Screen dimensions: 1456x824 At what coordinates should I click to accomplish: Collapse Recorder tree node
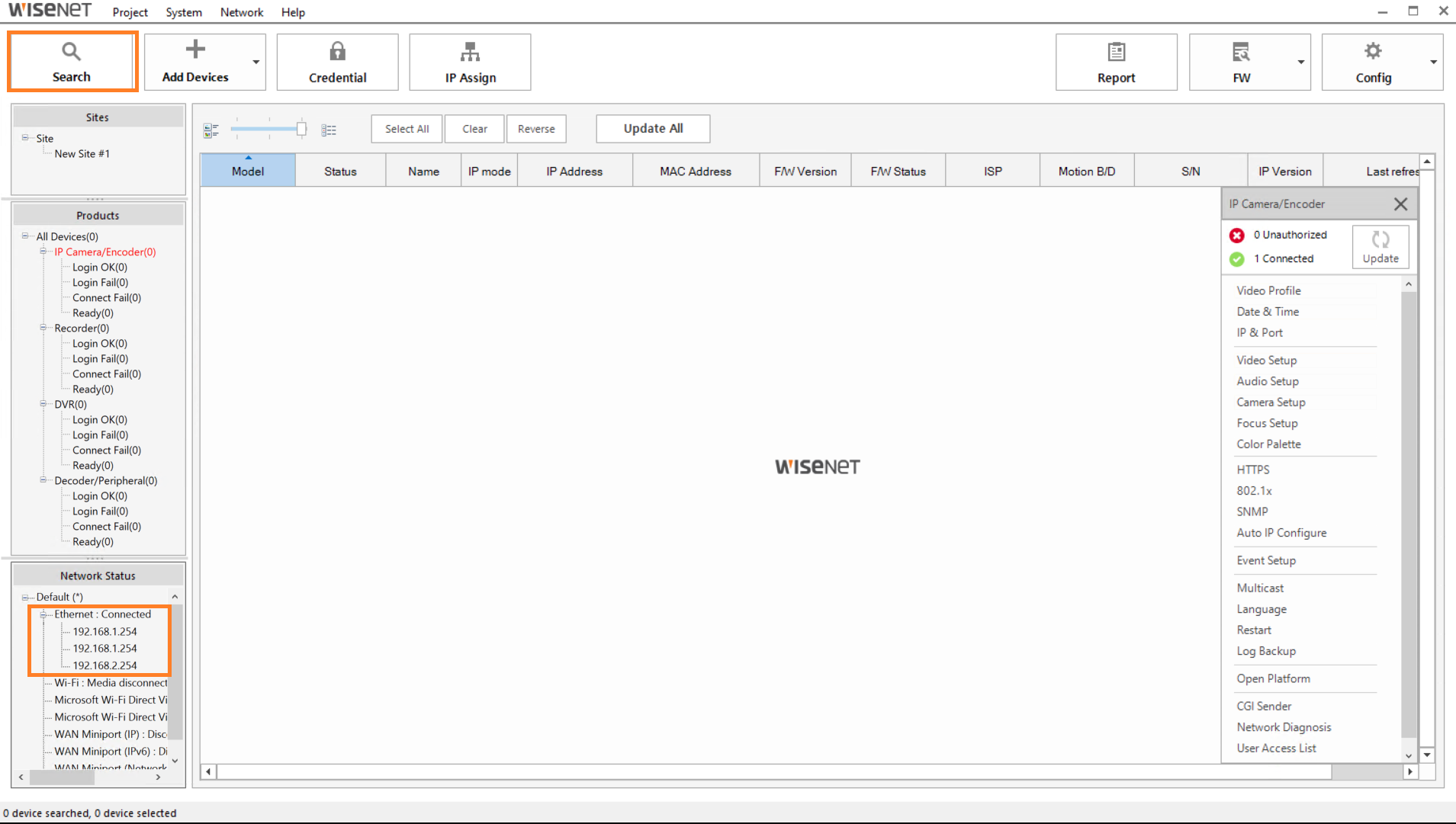pos(43,328)
